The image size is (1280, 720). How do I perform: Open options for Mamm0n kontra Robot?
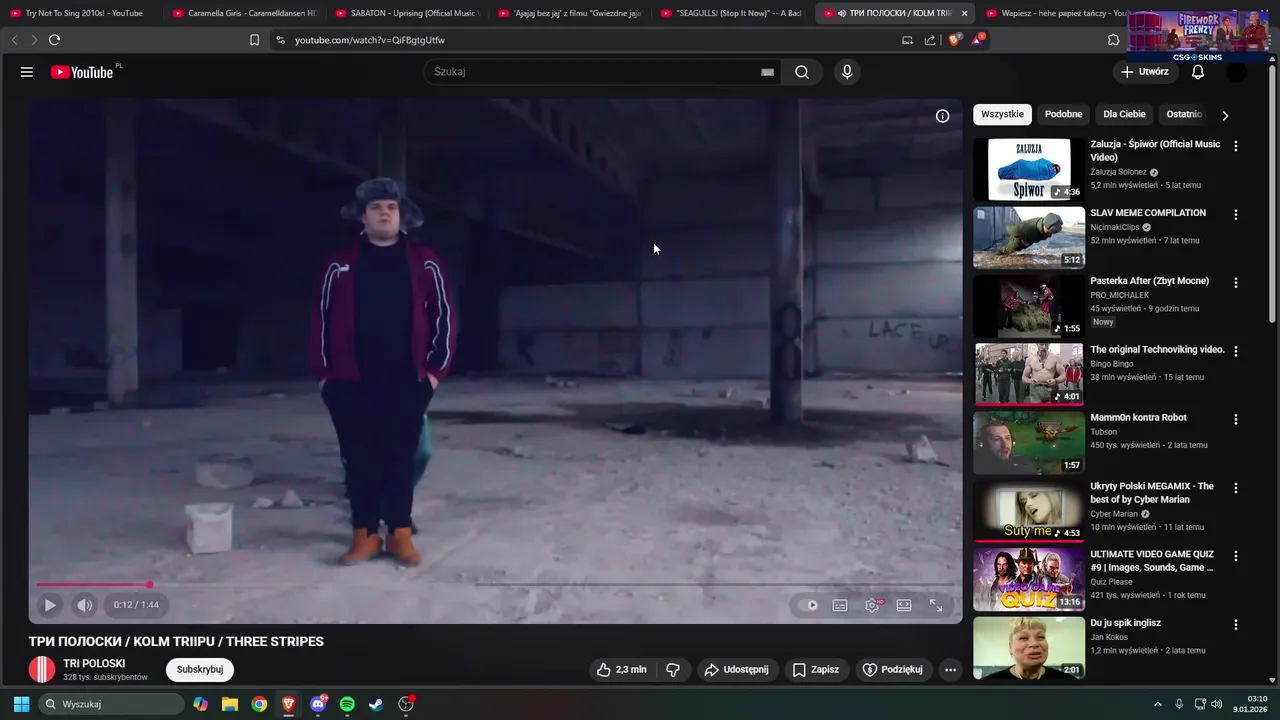click(1236, 419)
